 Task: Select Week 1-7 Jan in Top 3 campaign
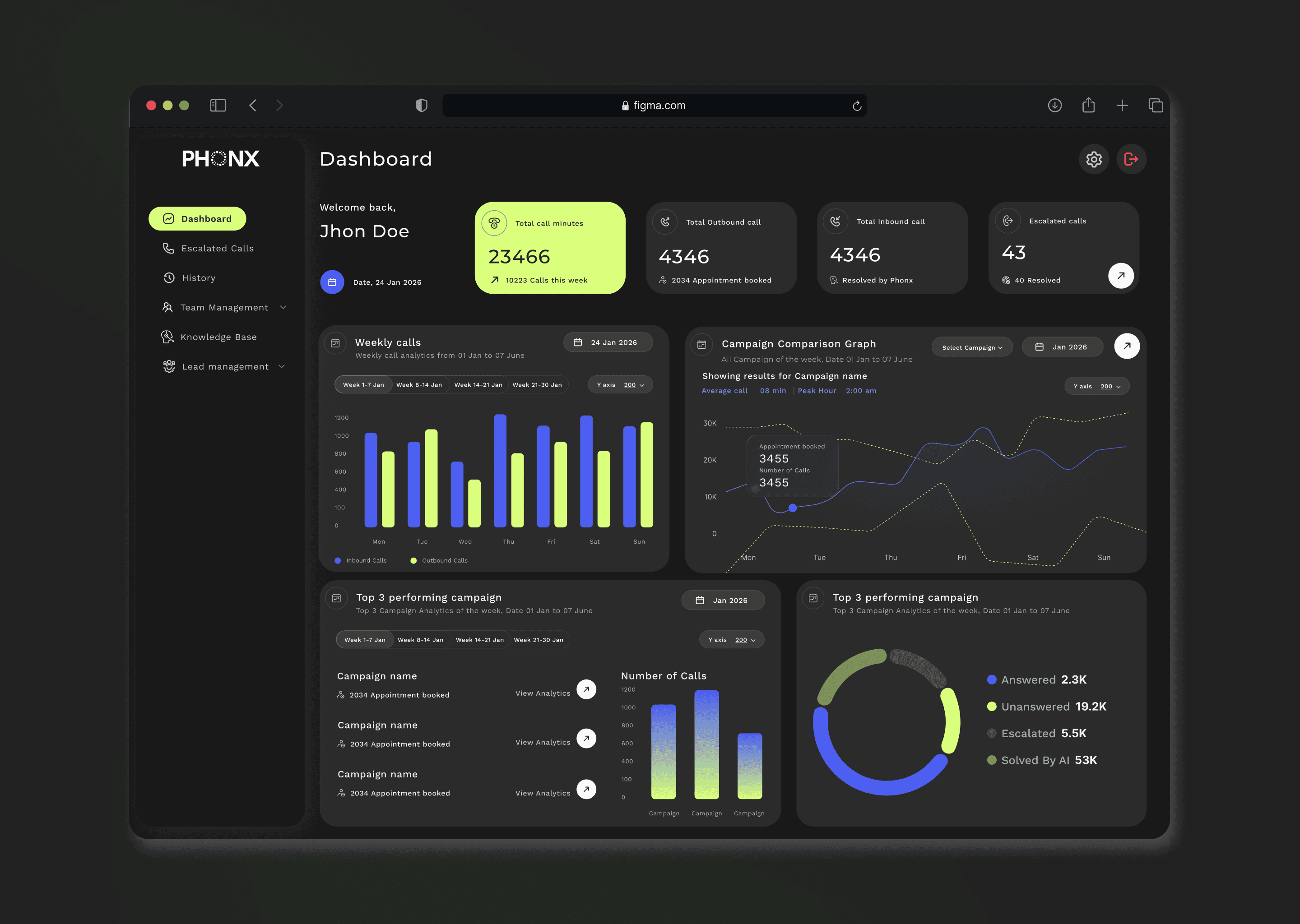365,639
